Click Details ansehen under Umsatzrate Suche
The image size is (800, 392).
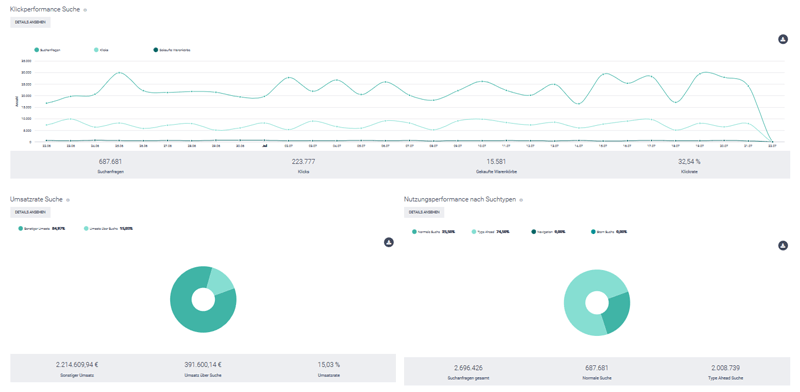coord(30,212)
